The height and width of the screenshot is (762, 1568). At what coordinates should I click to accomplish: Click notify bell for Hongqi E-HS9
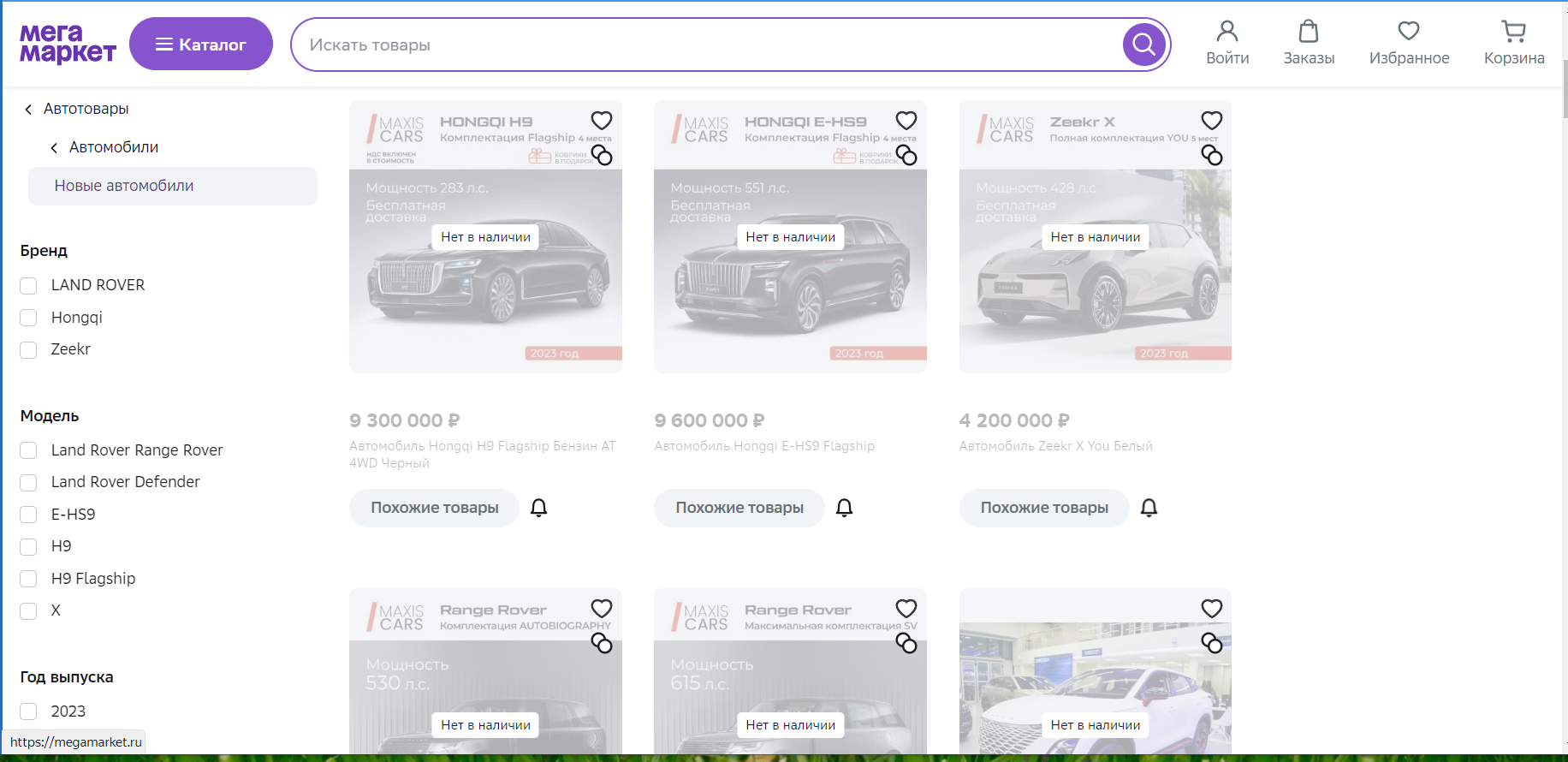pyautogui.click(x=844, y=508)
